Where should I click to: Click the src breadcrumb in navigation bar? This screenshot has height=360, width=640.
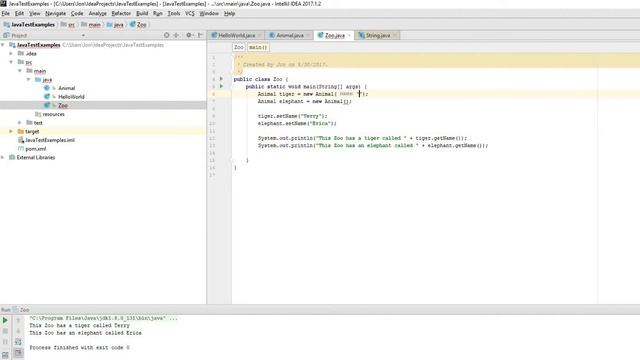(68, 24)
